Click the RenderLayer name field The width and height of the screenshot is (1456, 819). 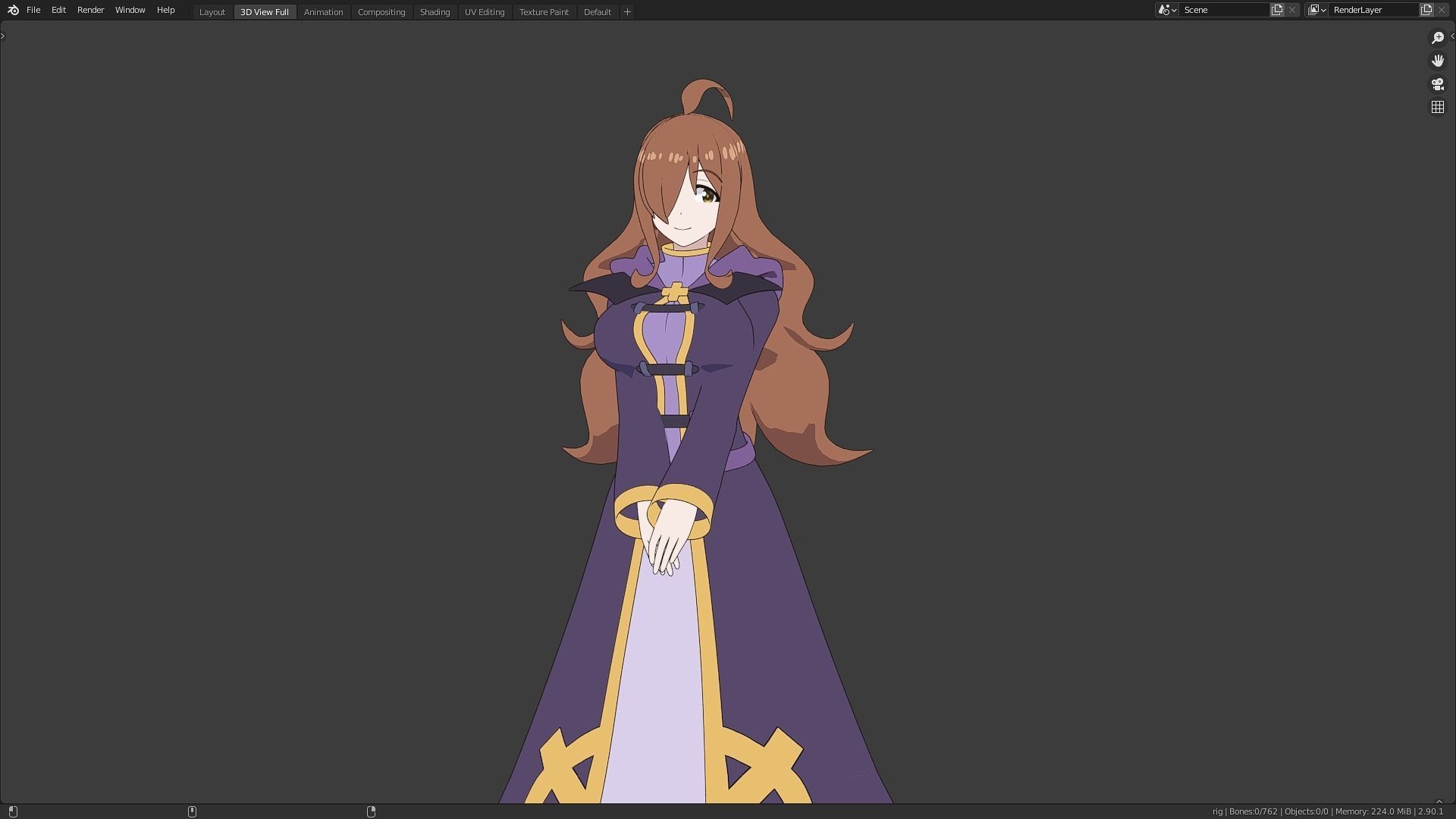click(x=1374, y=10)
